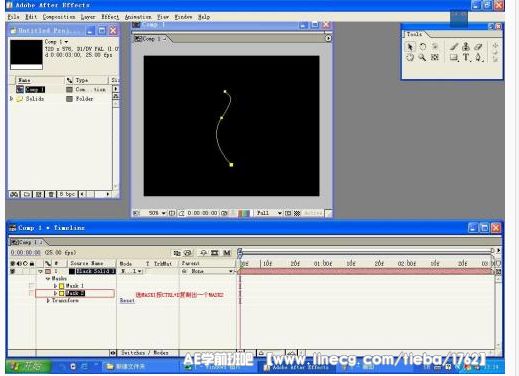Select the Zoom magnifier tool
Image resolution: width=519 pixels, height=376 pixels.
point(422,57)
